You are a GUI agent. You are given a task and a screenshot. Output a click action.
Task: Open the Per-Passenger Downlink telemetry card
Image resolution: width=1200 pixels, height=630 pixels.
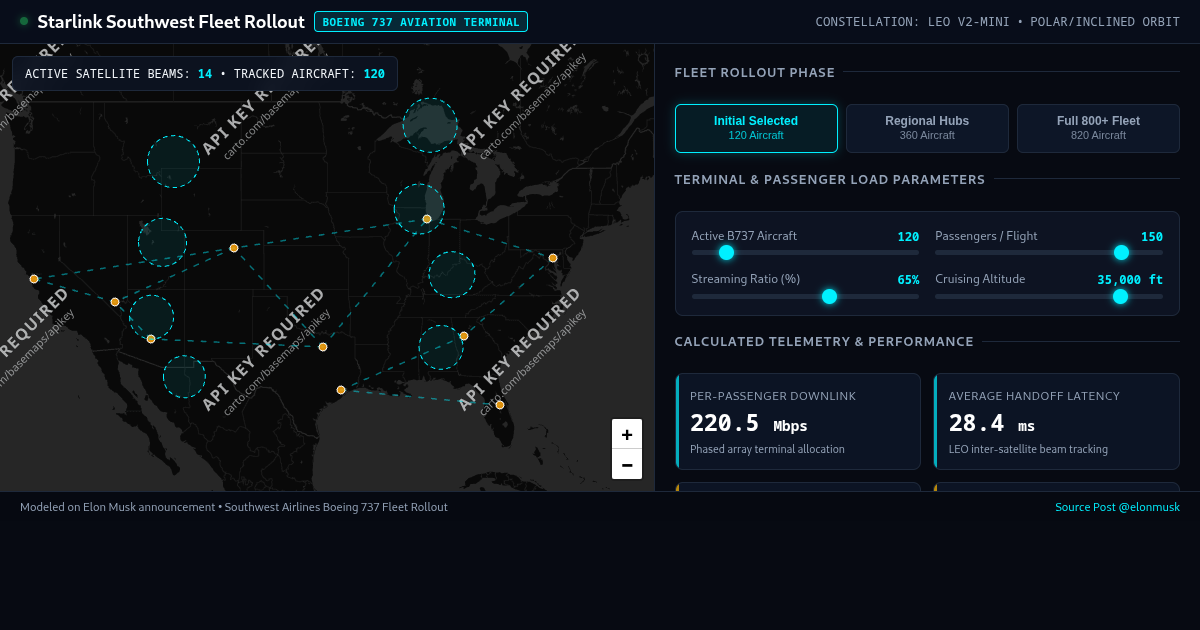798,421
